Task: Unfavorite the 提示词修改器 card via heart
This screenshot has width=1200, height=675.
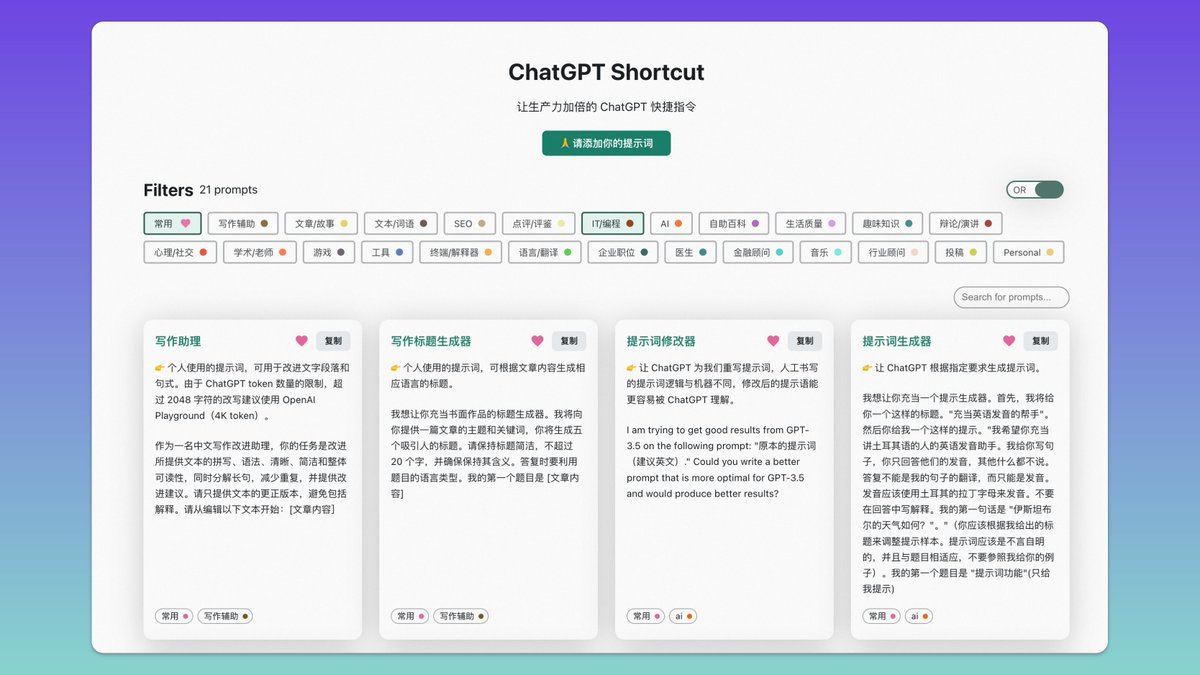Action: (773, 341)
